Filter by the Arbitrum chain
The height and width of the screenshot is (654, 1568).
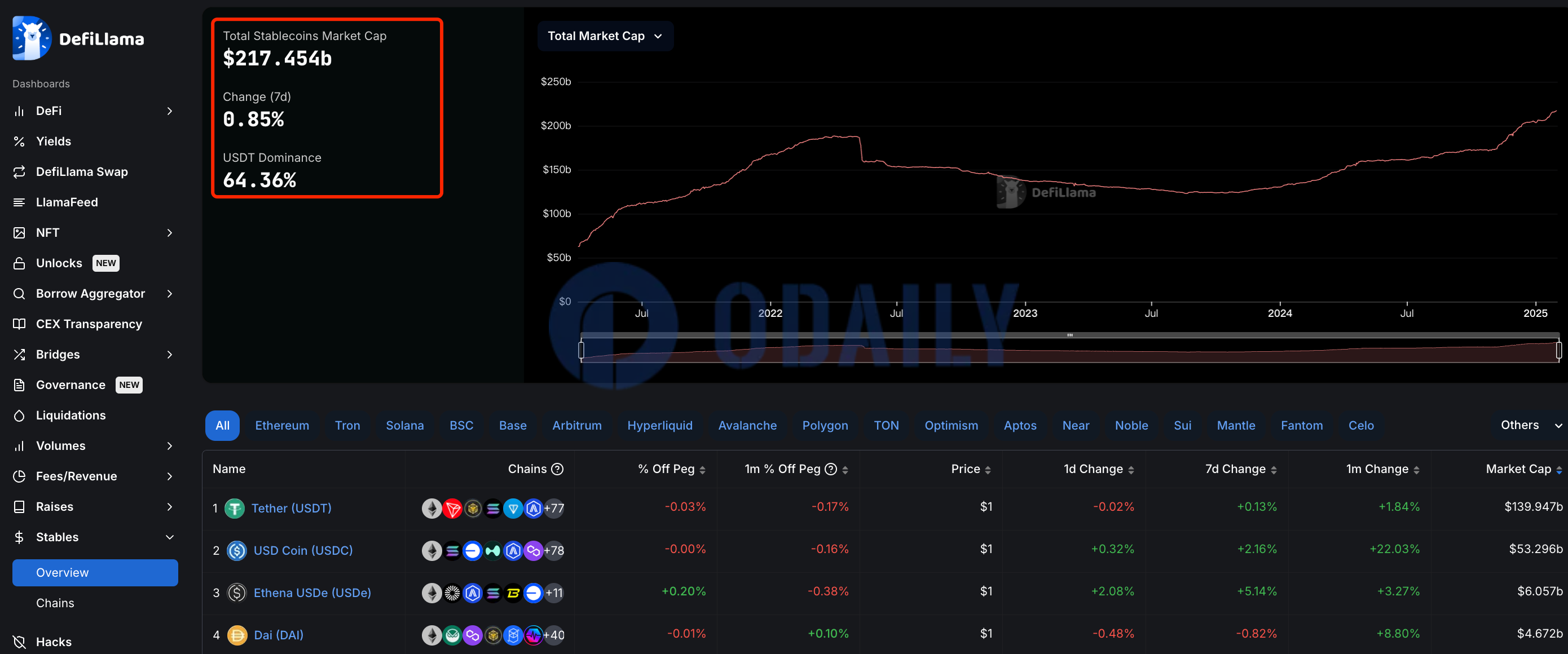click(x=576, y=425)
